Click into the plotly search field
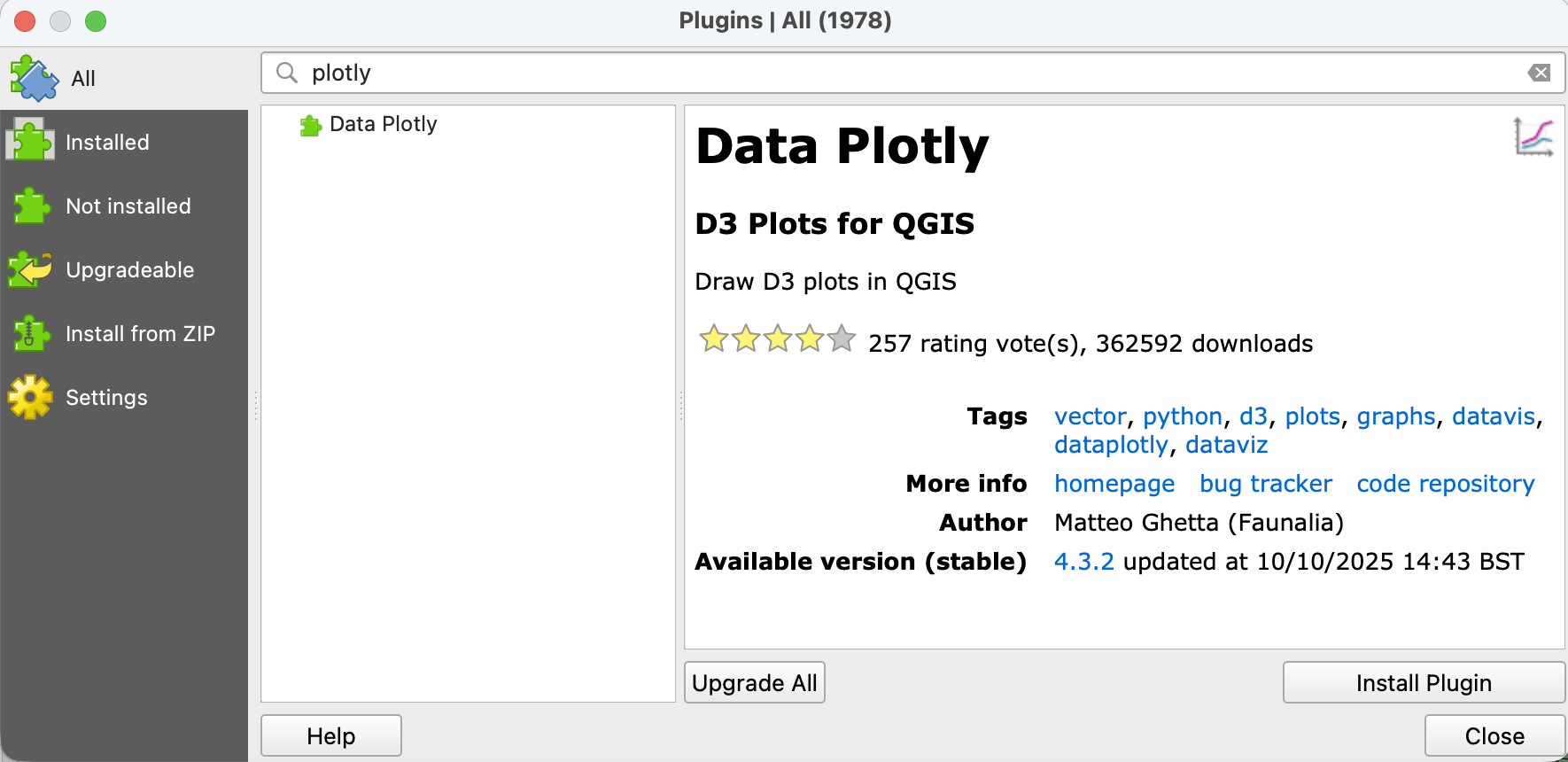Screen dimensions: 1568x762 coord(886,73)
